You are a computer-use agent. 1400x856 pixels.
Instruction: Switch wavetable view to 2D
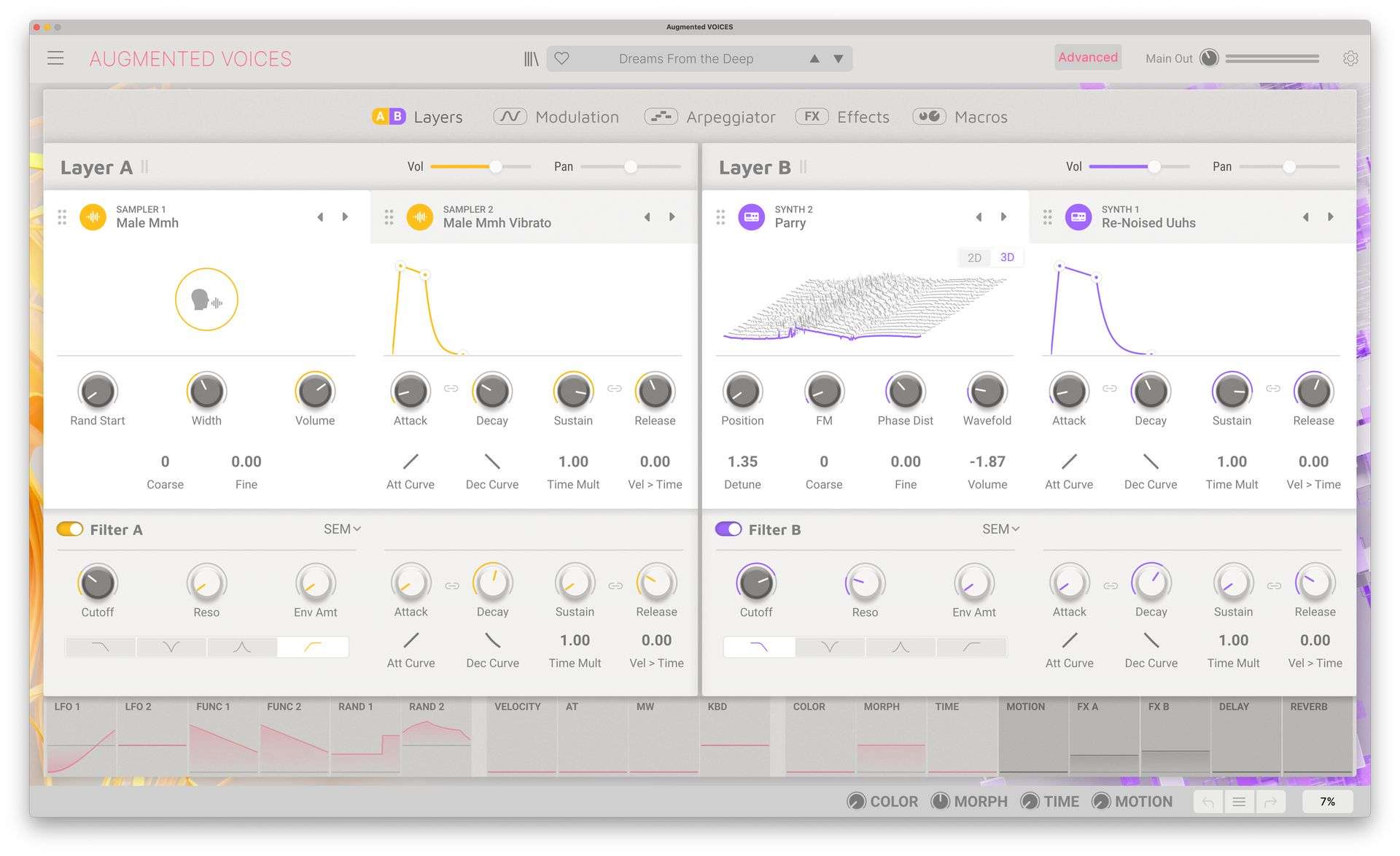point(974,257)
